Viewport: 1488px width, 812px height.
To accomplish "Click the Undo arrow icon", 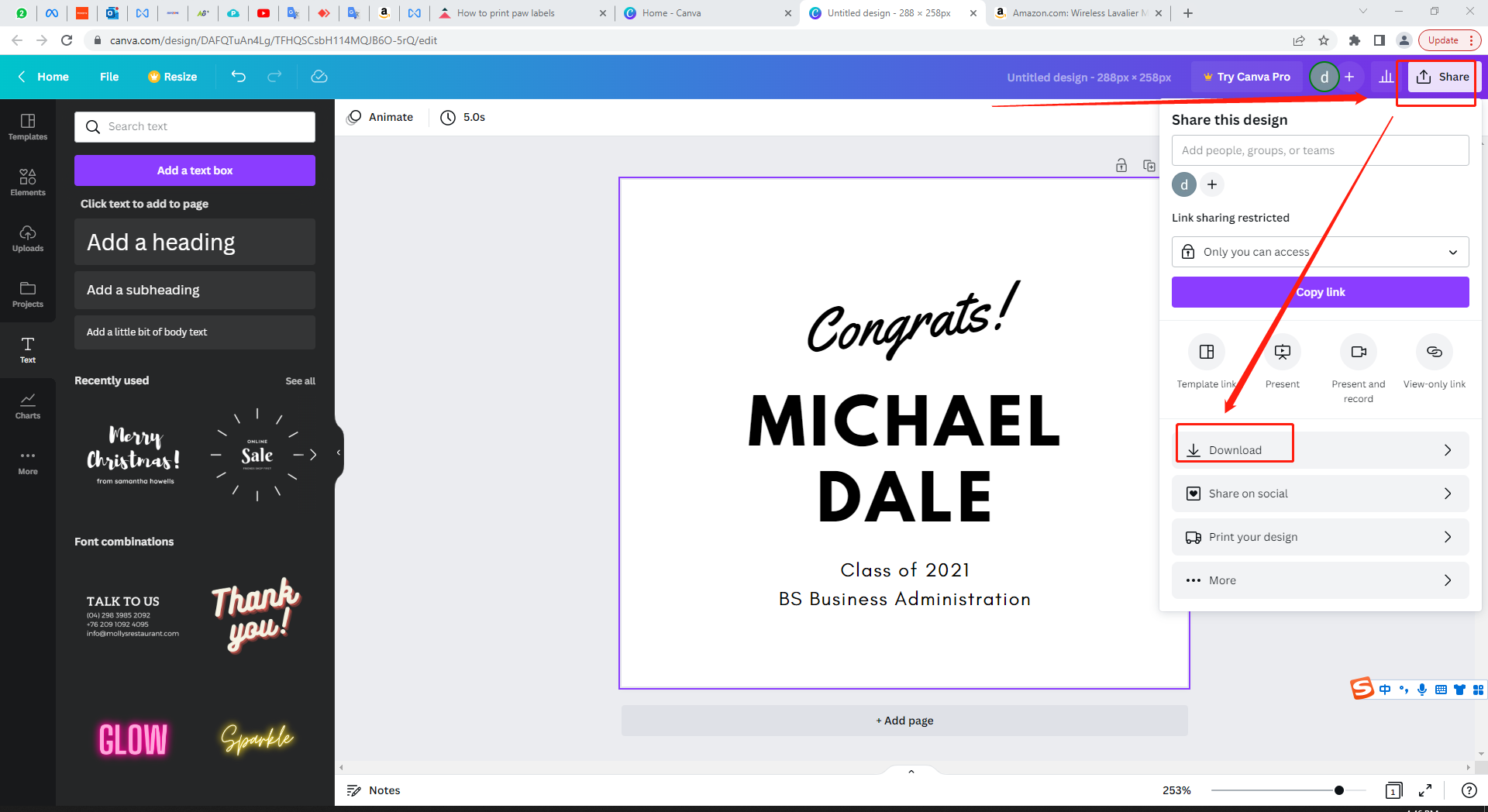I will 239,77.
